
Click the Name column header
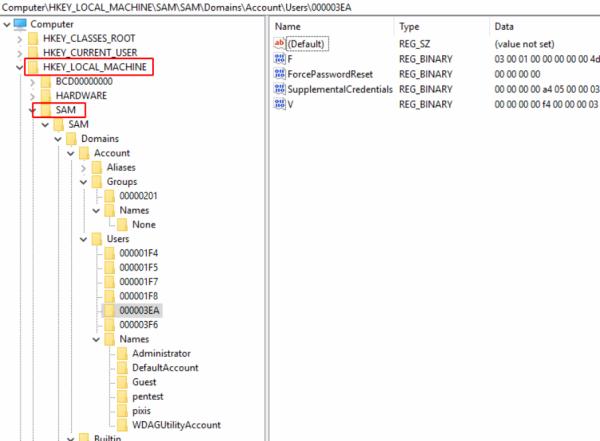(x=288, y=25)
